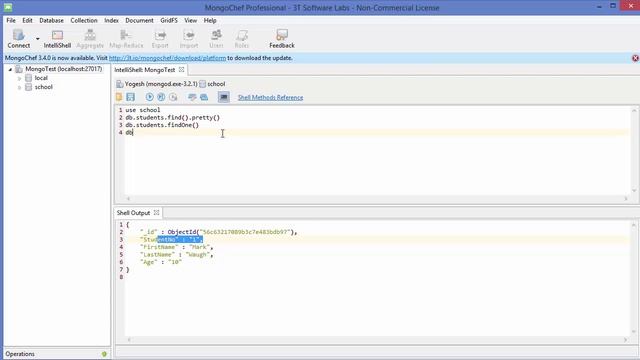Click line 'use school' in editor
This screenshot has height=360, width=640.
143,110
